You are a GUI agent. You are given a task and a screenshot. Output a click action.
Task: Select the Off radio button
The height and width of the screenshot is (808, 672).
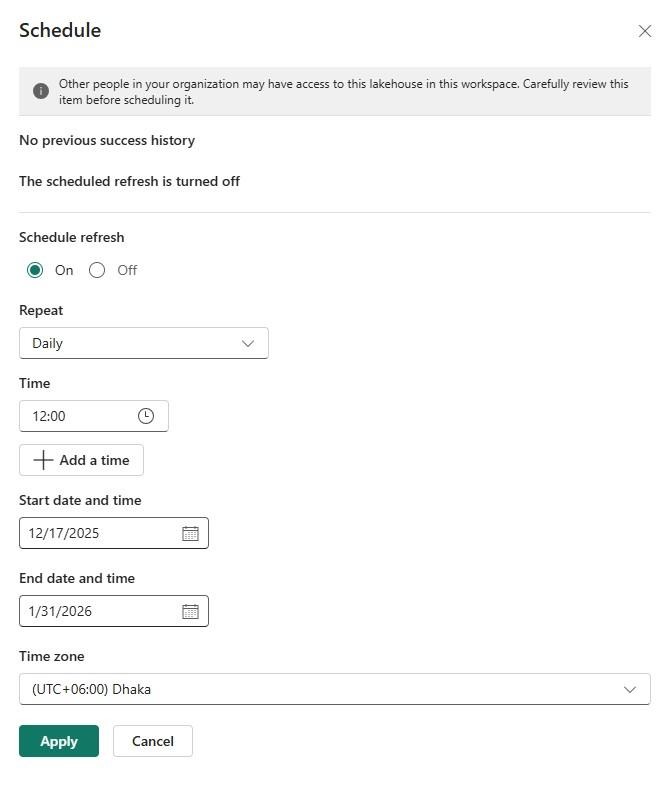click(x=97, y=270)
